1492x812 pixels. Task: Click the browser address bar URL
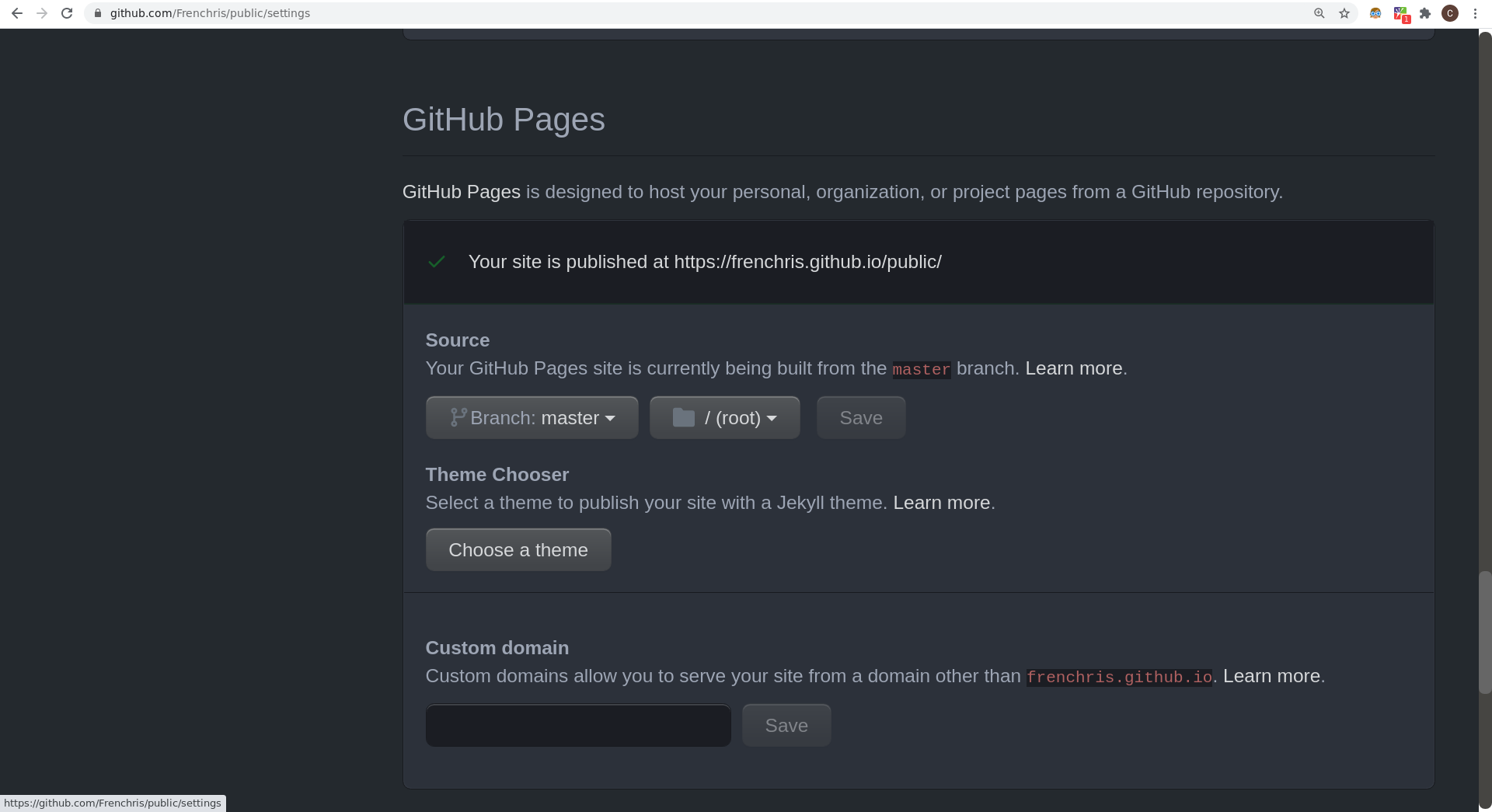(x=210, y=13)
